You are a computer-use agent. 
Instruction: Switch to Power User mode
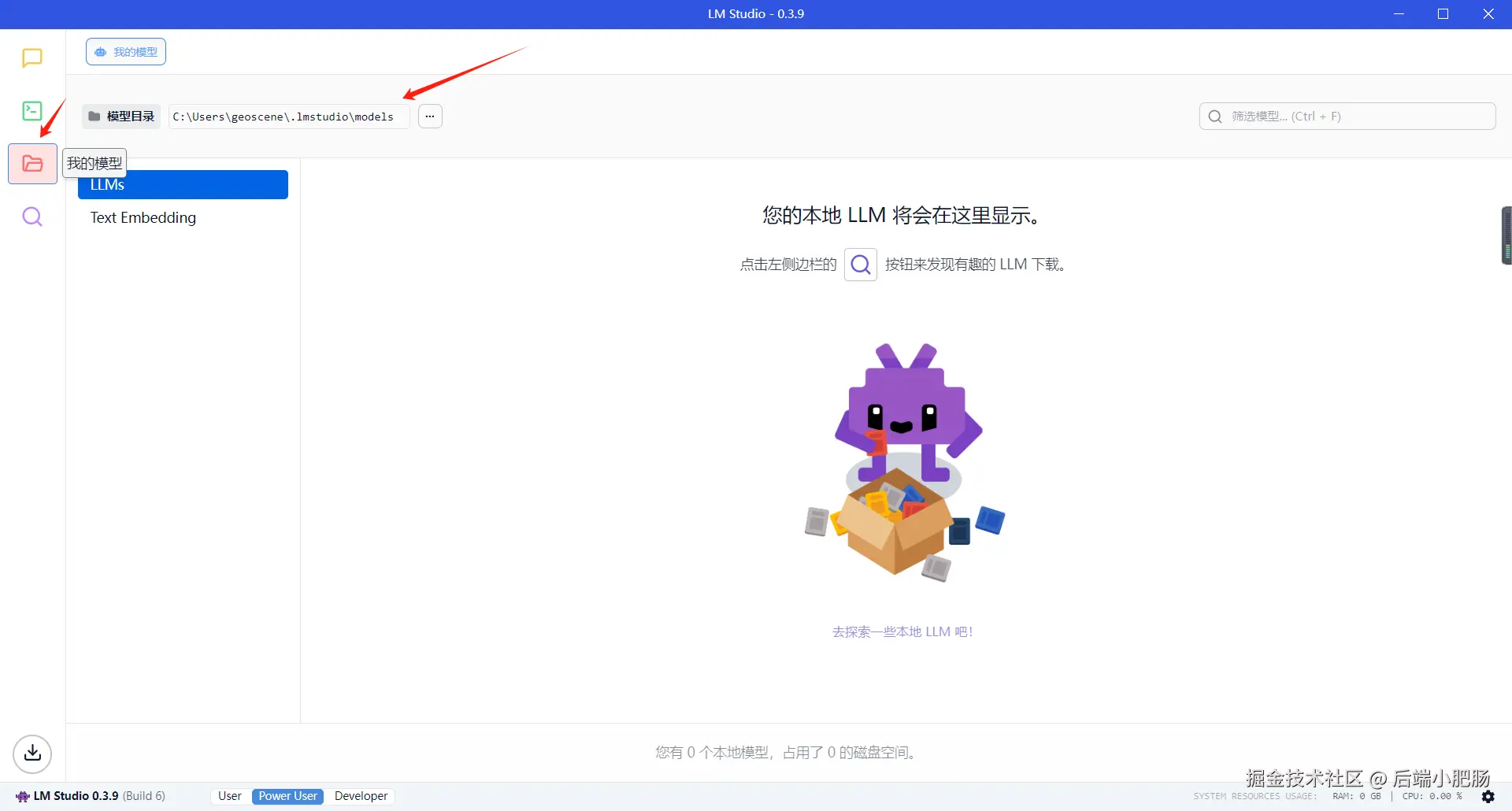coord(288,796)
